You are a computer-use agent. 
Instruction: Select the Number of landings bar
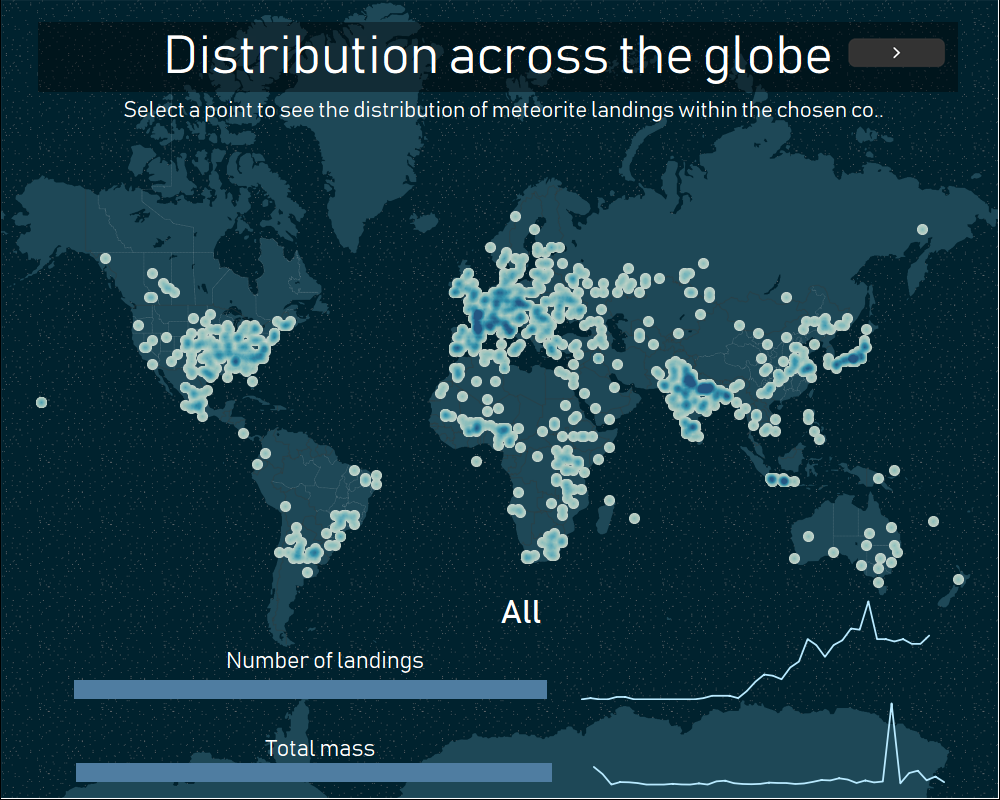click(311, 690)
